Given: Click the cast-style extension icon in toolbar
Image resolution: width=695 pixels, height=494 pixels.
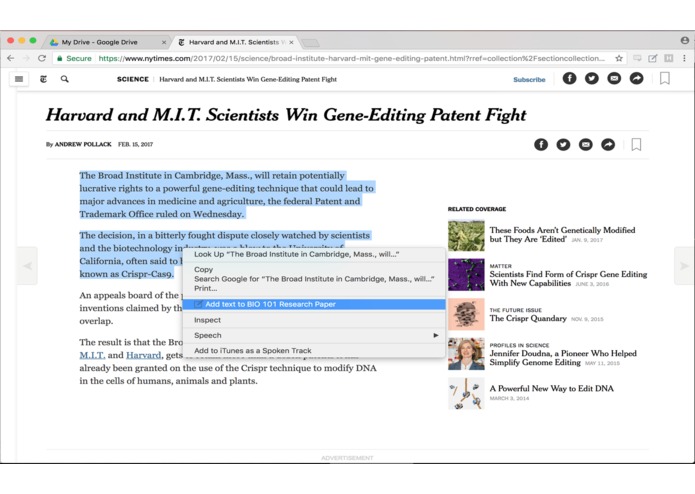Looking at the screenshot, I should pyautogui.click(x=637, y=58).
